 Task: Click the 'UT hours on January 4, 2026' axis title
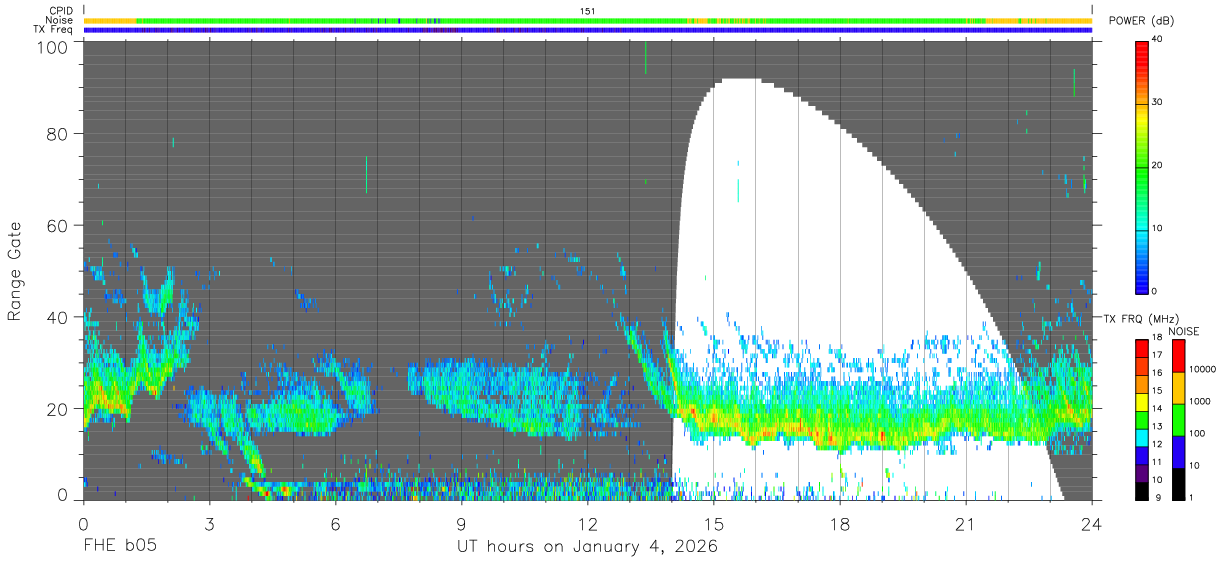[587, 547]
